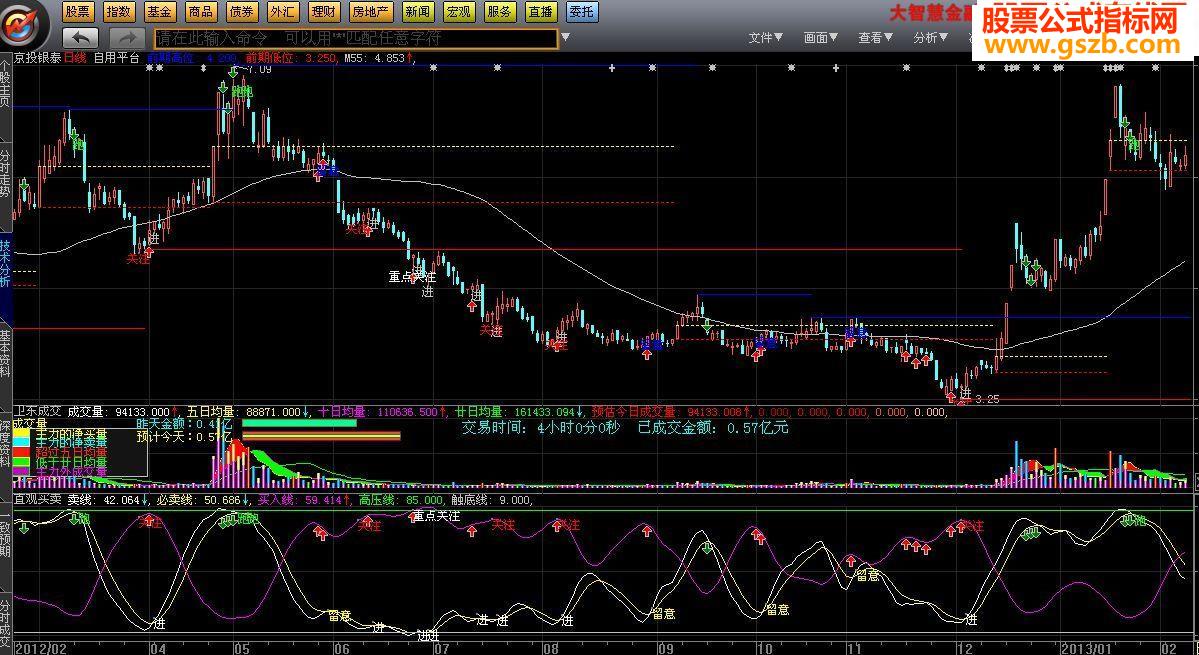Click the back arrow navigation button
The height and width of the screenshot is (655, 1199).
point(80,38)
